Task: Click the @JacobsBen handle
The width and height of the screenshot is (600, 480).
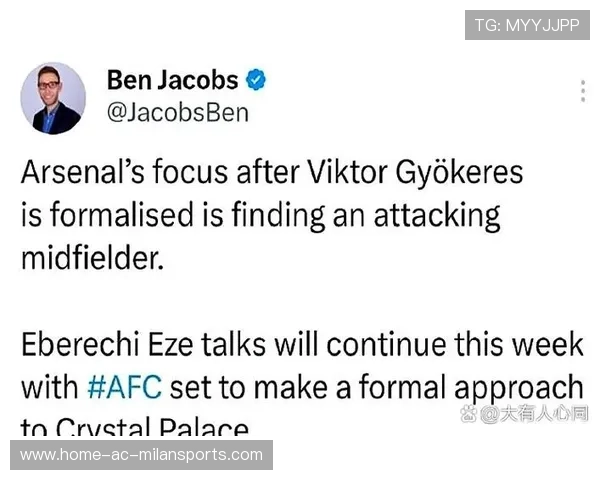Action: tap(177, 112)
